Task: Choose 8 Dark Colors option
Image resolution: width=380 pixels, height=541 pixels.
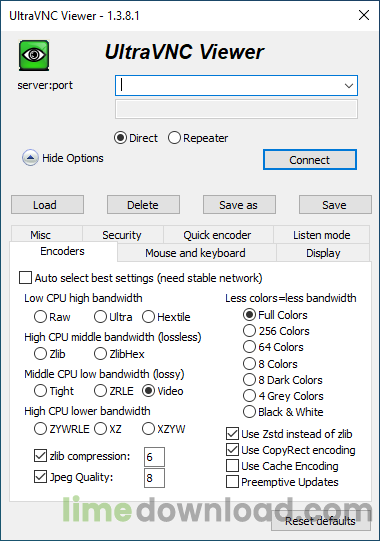Action: click(x=249, y=380)
